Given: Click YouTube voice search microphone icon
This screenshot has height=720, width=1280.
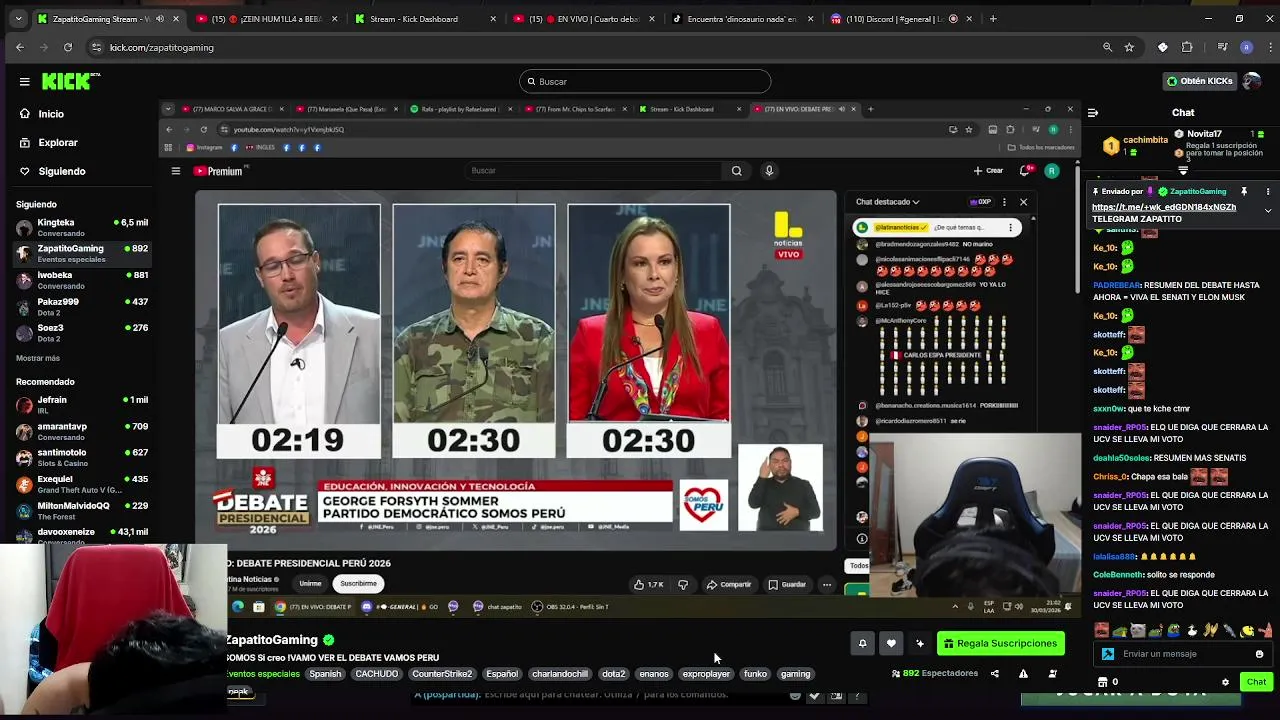Looking at the screenshot, I should coord(769,171).
